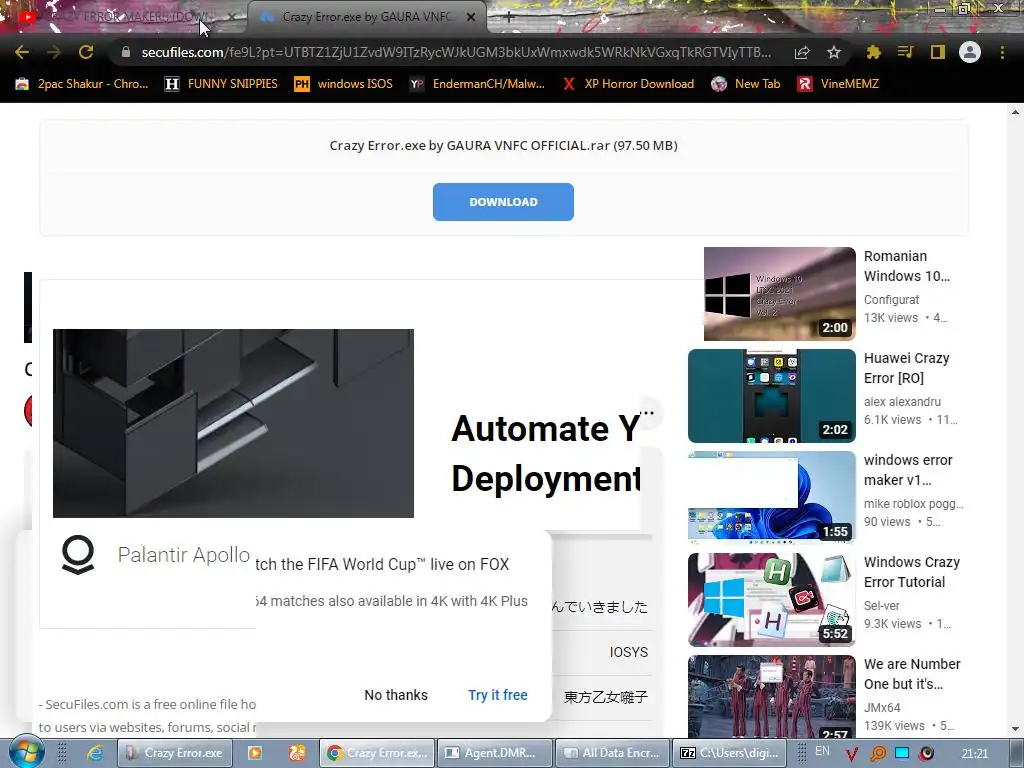Click the Palantir ad drawer image
Viewport: 1024px width, 768px height.
point(233,423)
